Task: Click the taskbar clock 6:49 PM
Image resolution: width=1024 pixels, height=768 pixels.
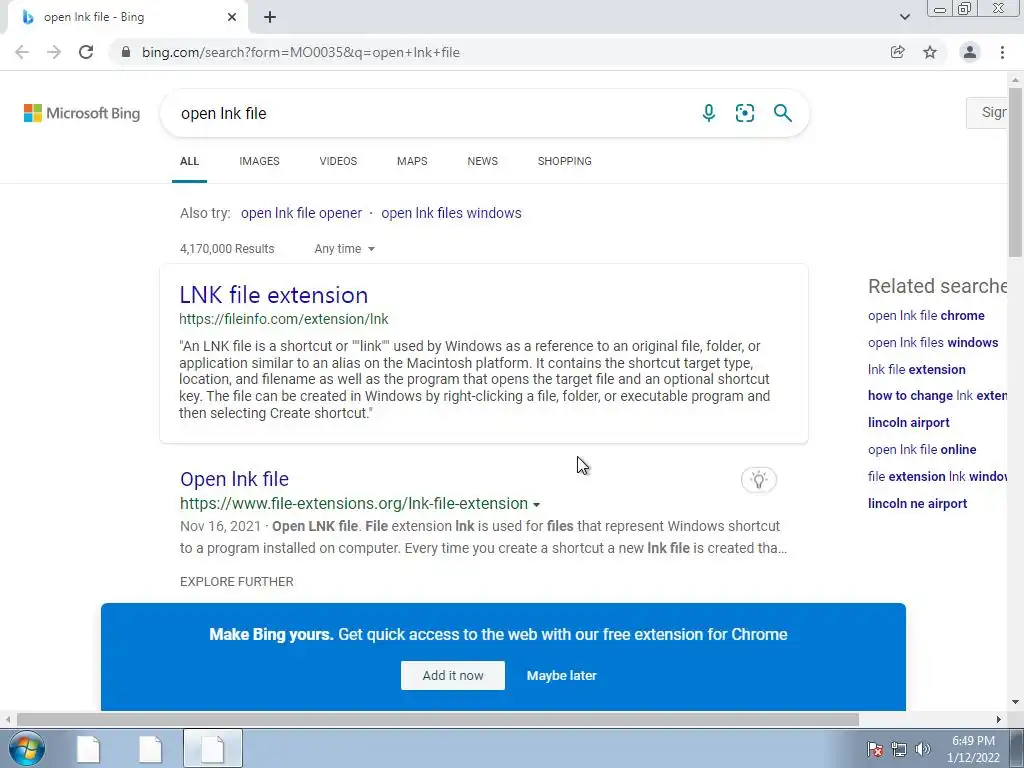Action: (973, 741)
